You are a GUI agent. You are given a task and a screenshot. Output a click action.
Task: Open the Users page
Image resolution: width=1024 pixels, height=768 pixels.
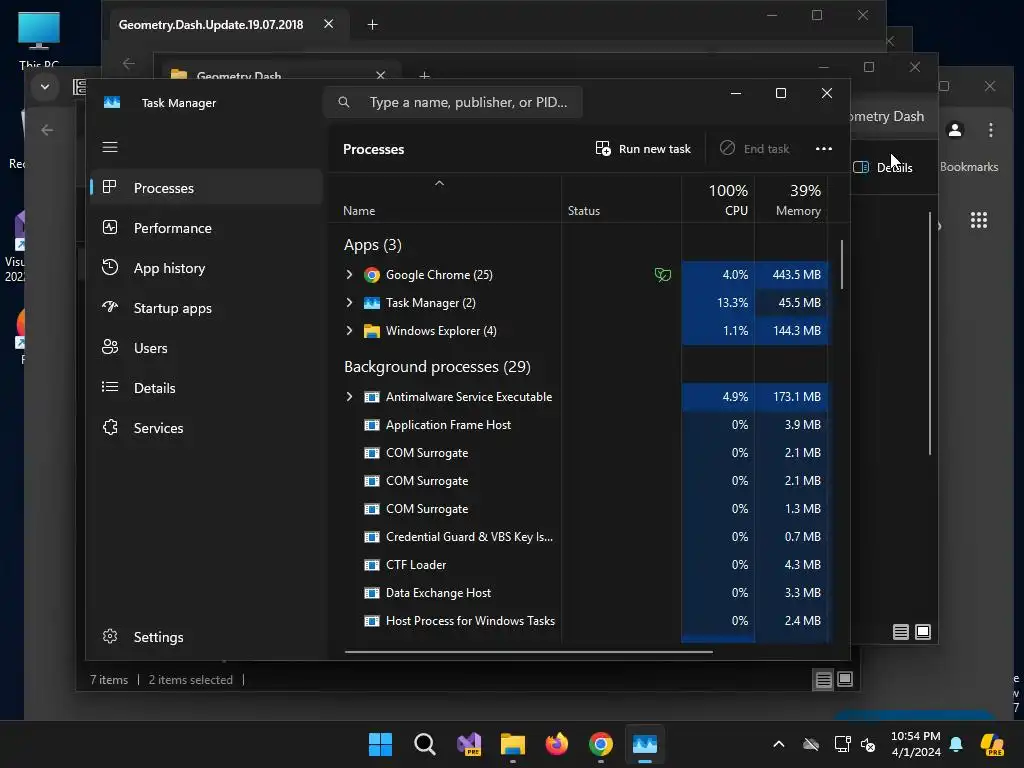[x=206, y=348]
